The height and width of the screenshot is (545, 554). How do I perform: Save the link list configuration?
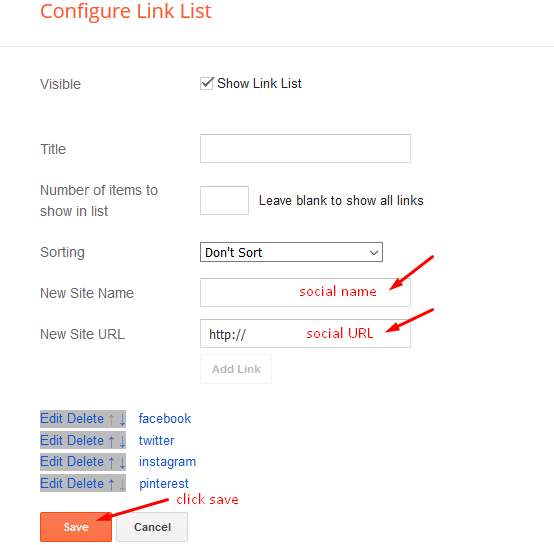pyautogui.click(x=76, y=527)
